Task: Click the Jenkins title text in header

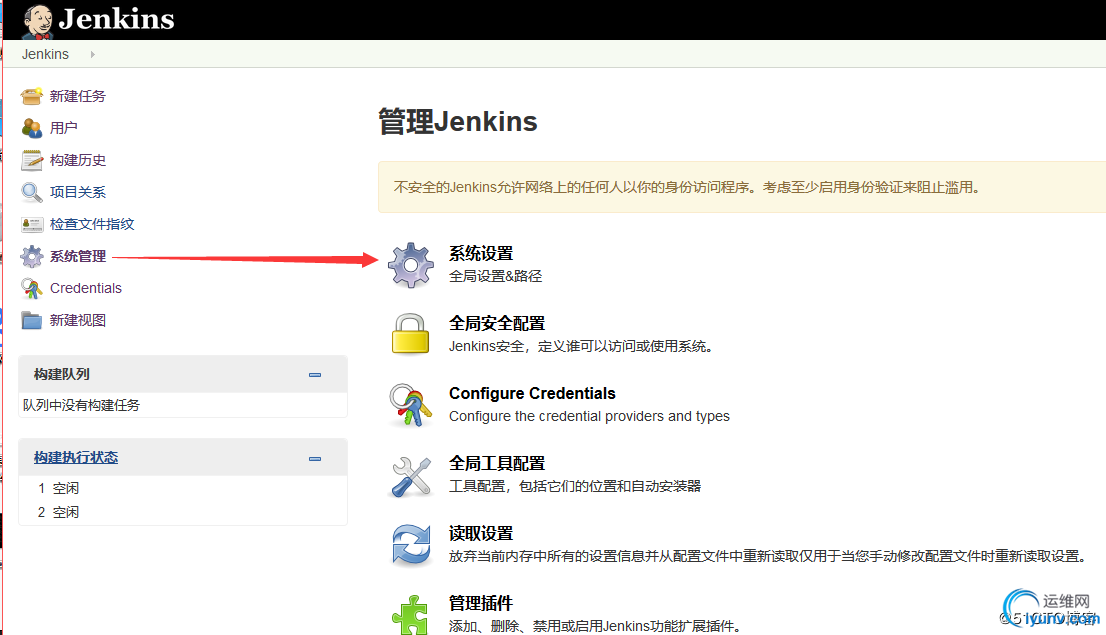Action: pyautogui.click(x=116, y=19)
